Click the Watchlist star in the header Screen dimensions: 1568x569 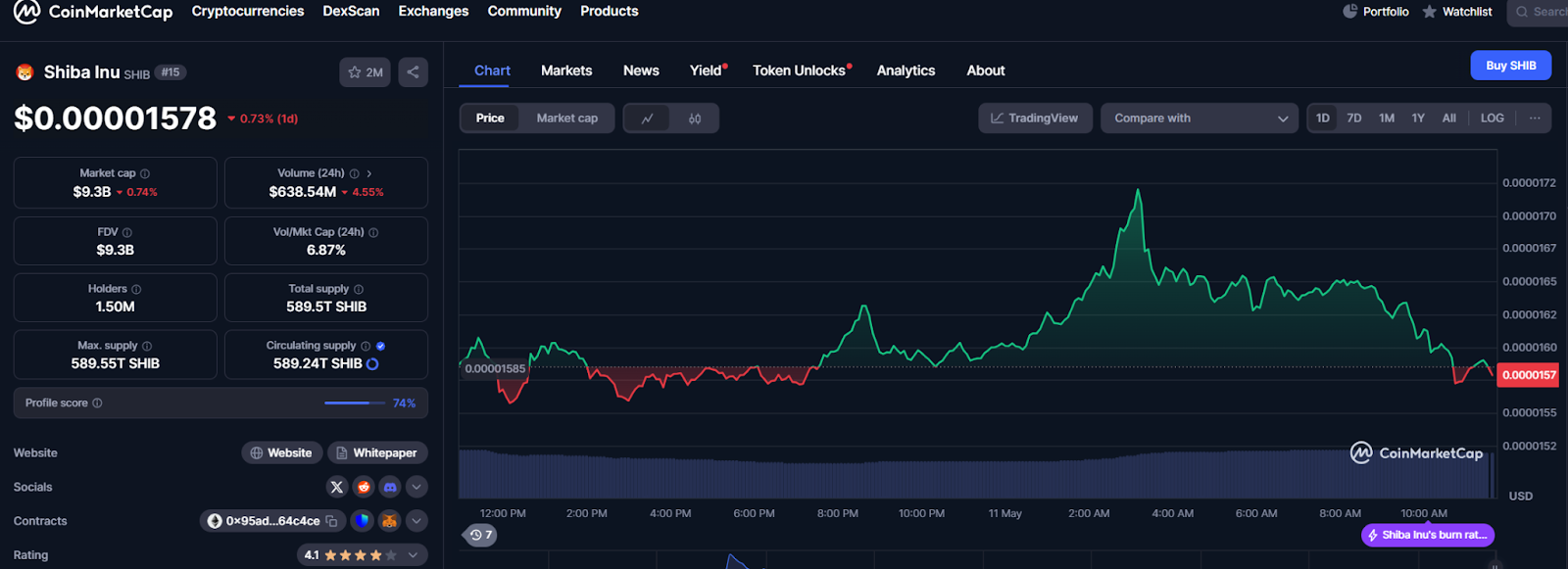coord(1430,12)
